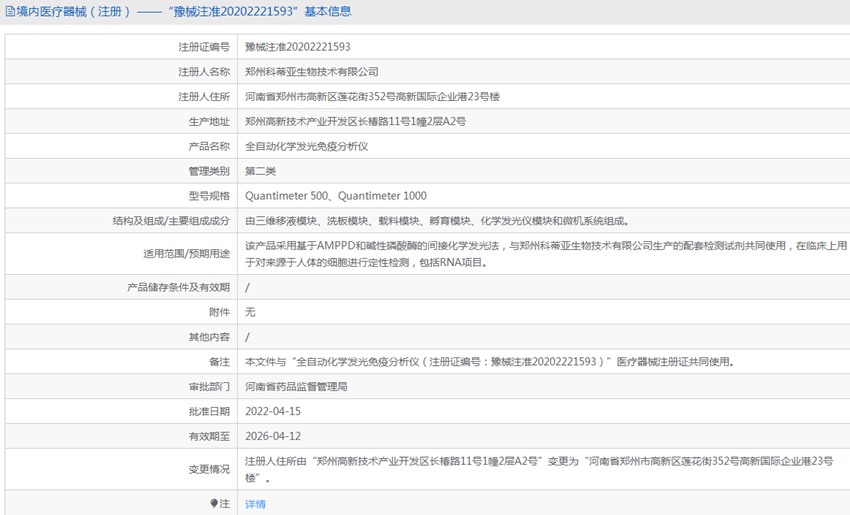This screenshot has height=515, width=850.
Task: Click the 审批部门 label
Action: (209, 387)
